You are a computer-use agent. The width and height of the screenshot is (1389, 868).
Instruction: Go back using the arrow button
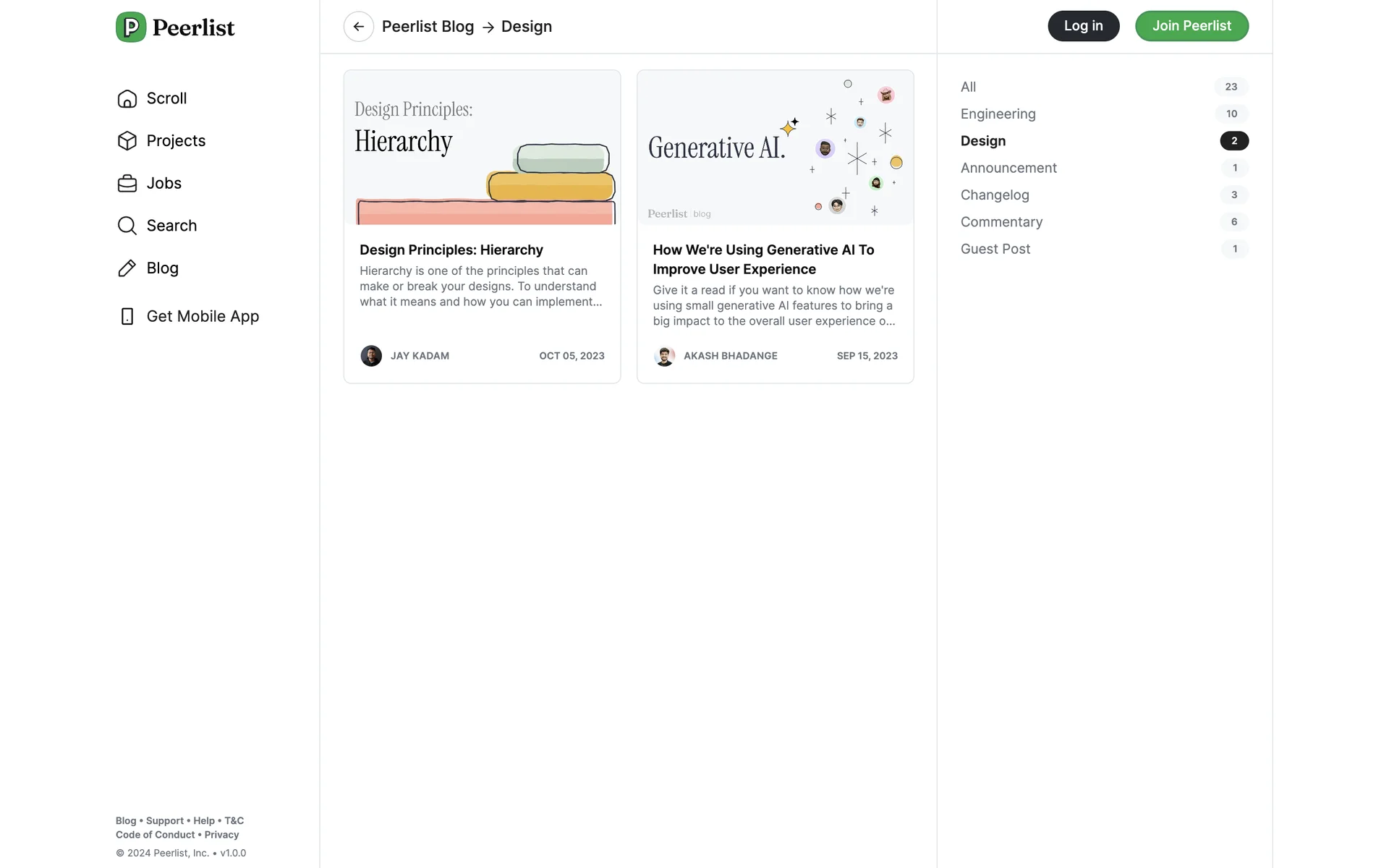click(359, 27)
